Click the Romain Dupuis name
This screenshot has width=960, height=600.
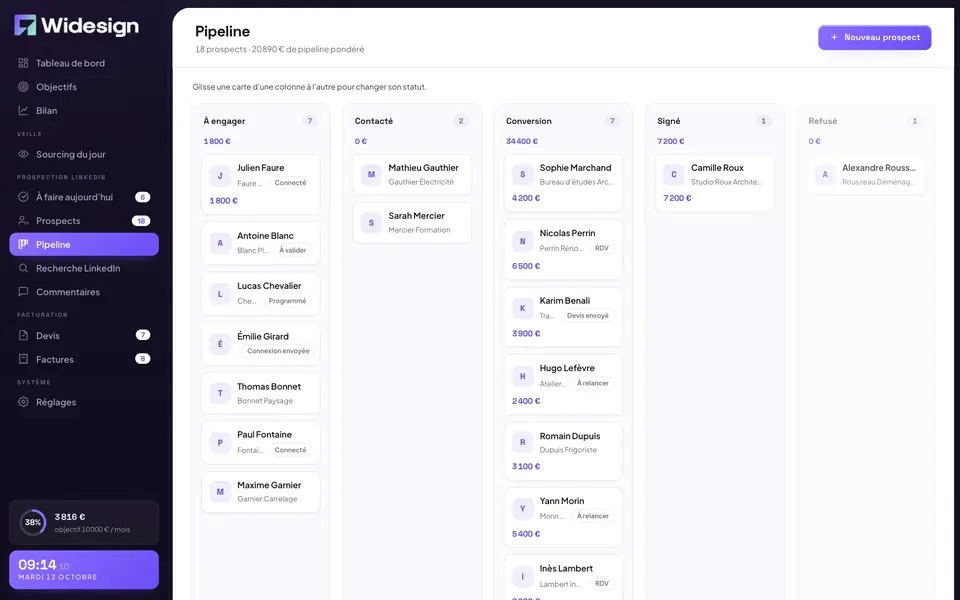coord(569,436)
